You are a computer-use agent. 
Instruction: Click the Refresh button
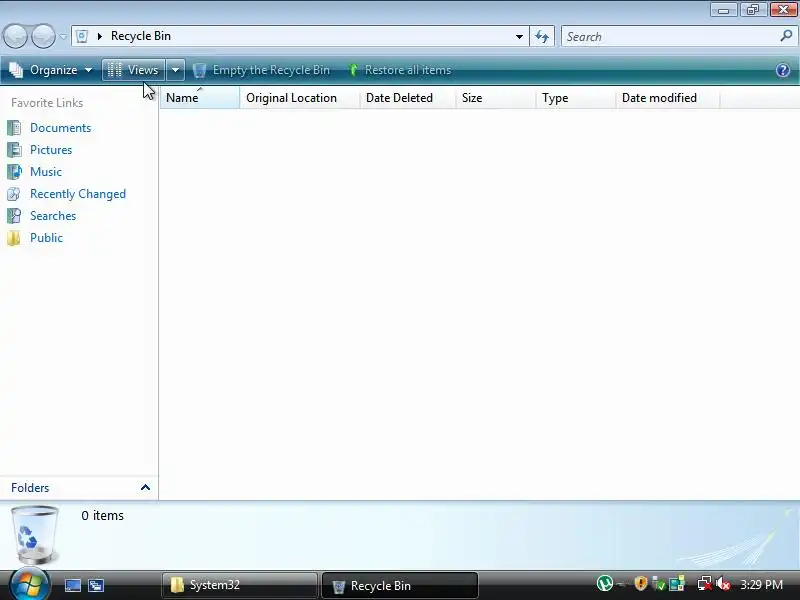tap(542, 36)
